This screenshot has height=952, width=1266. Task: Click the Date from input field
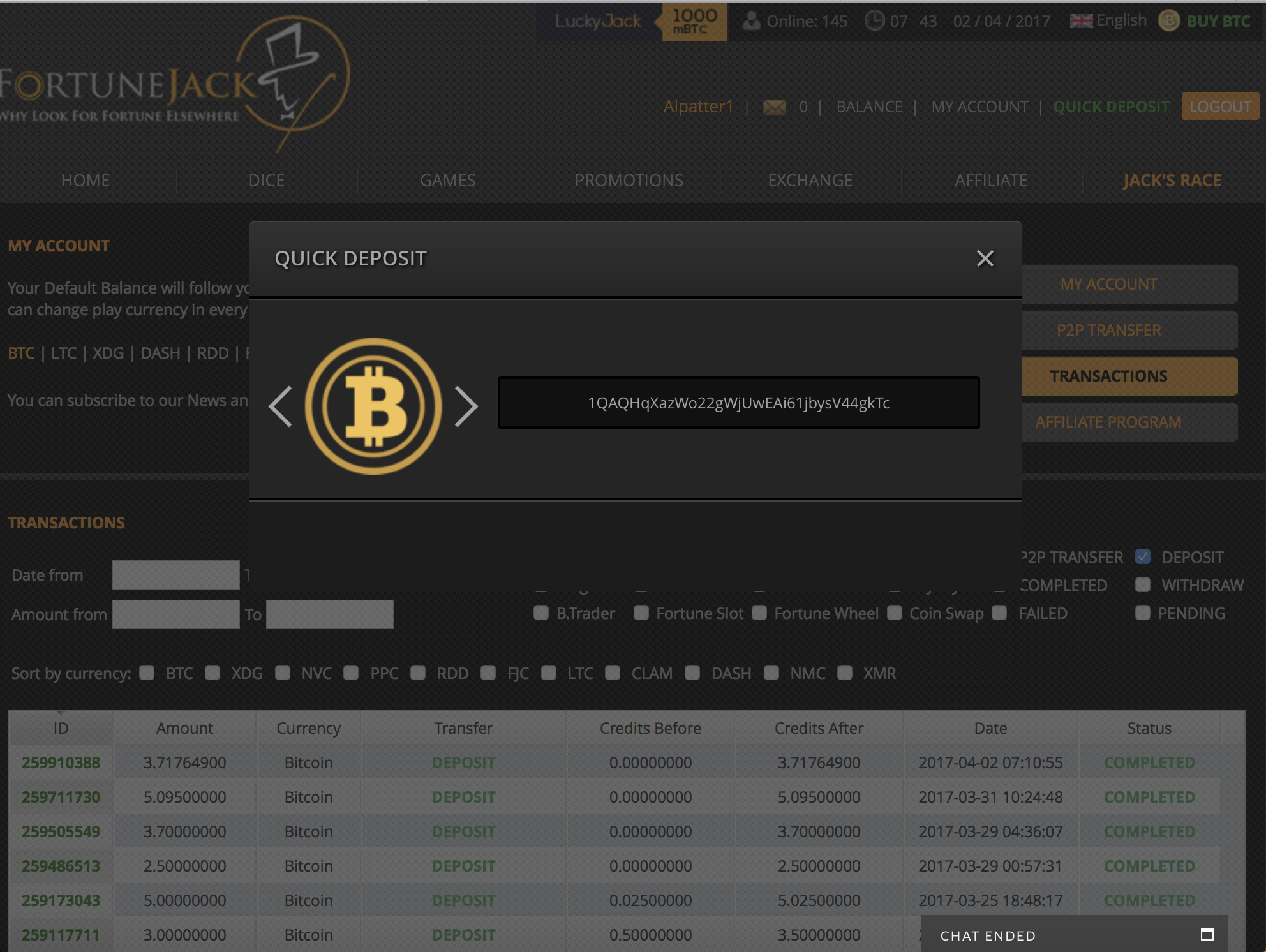point(176,575)
